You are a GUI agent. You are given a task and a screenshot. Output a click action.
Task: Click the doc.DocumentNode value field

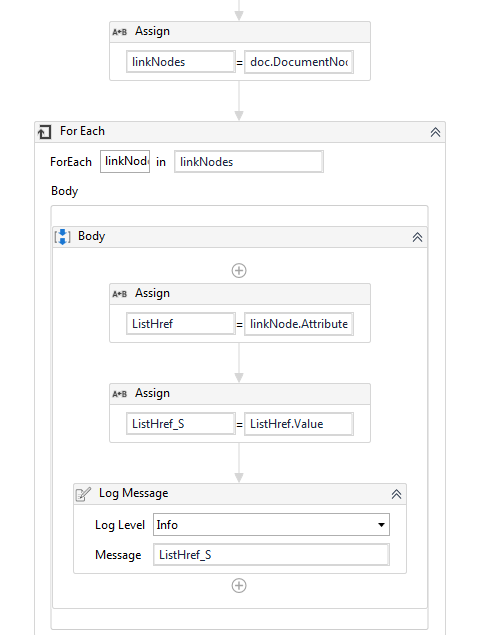(x=299, y=62)
